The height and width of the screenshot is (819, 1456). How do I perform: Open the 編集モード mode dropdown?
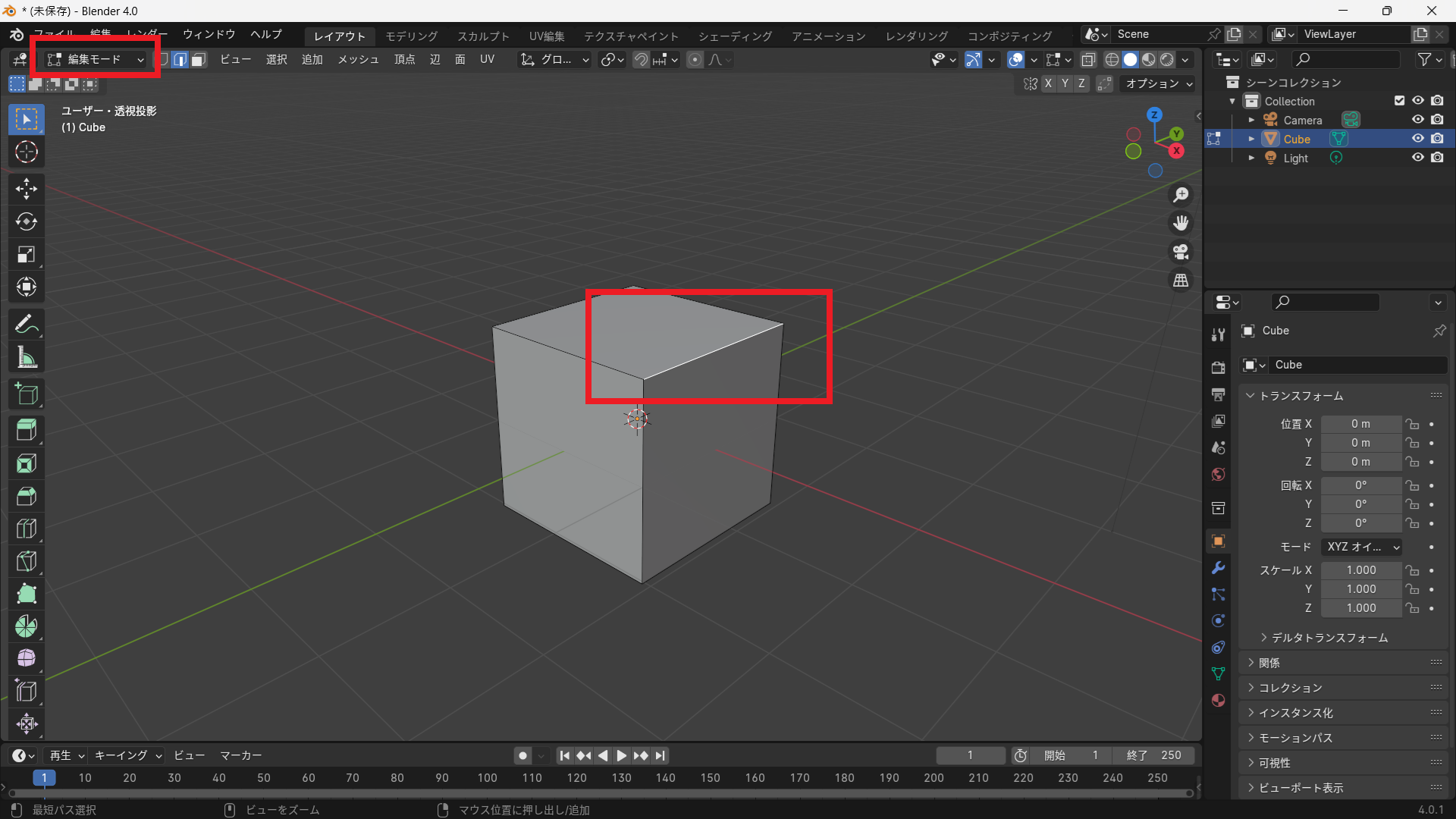tap(95, 59)
